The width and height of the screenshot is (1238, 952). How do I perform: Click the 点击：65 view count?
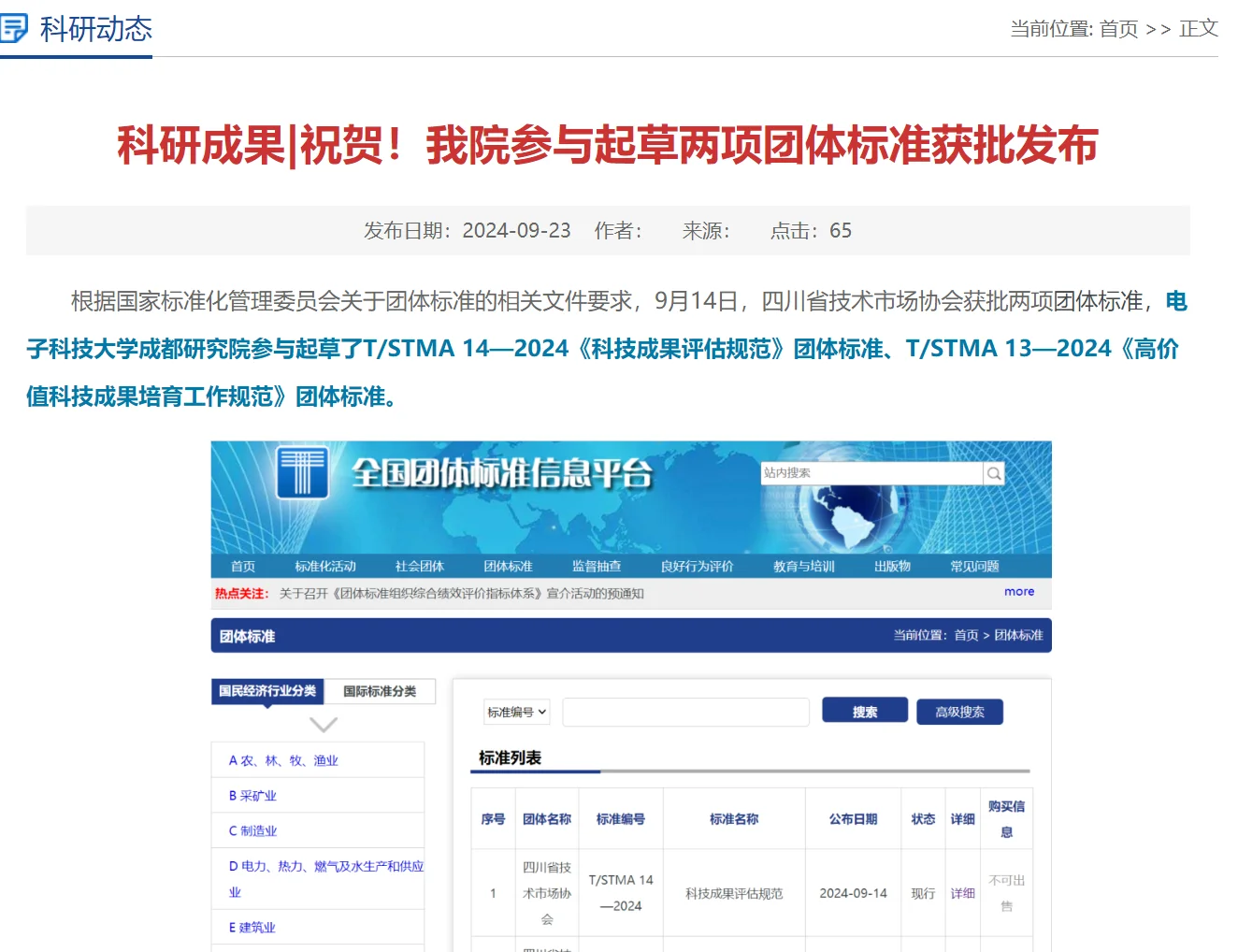[811, 231]
